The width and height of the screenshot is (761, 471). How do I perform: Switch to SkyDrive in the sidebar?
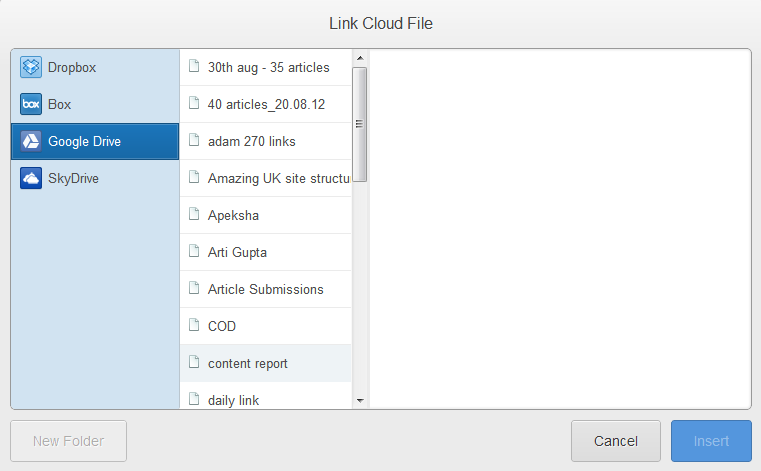[x=73, y=179]
